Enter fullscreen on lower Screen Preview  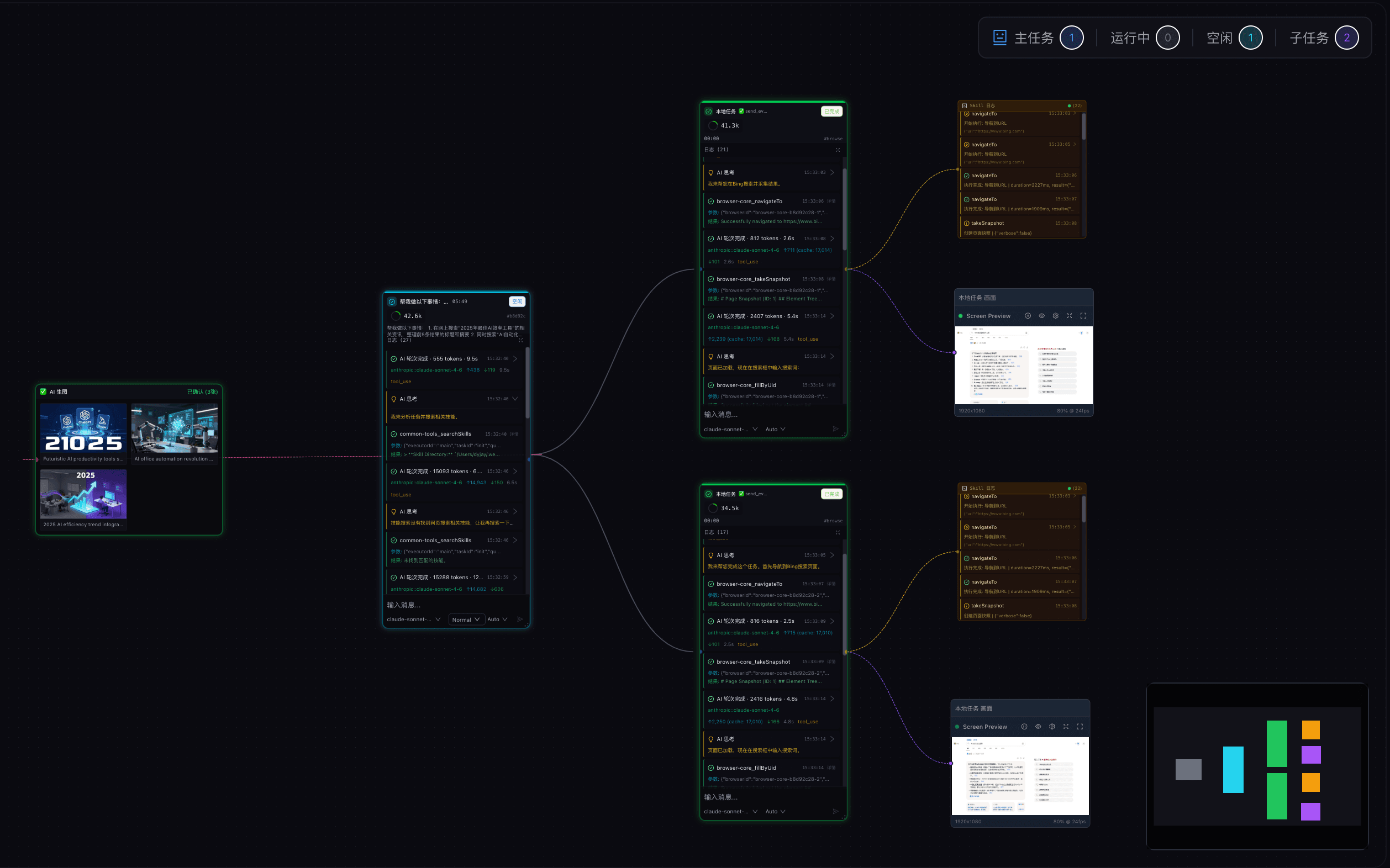[1080, 727]
